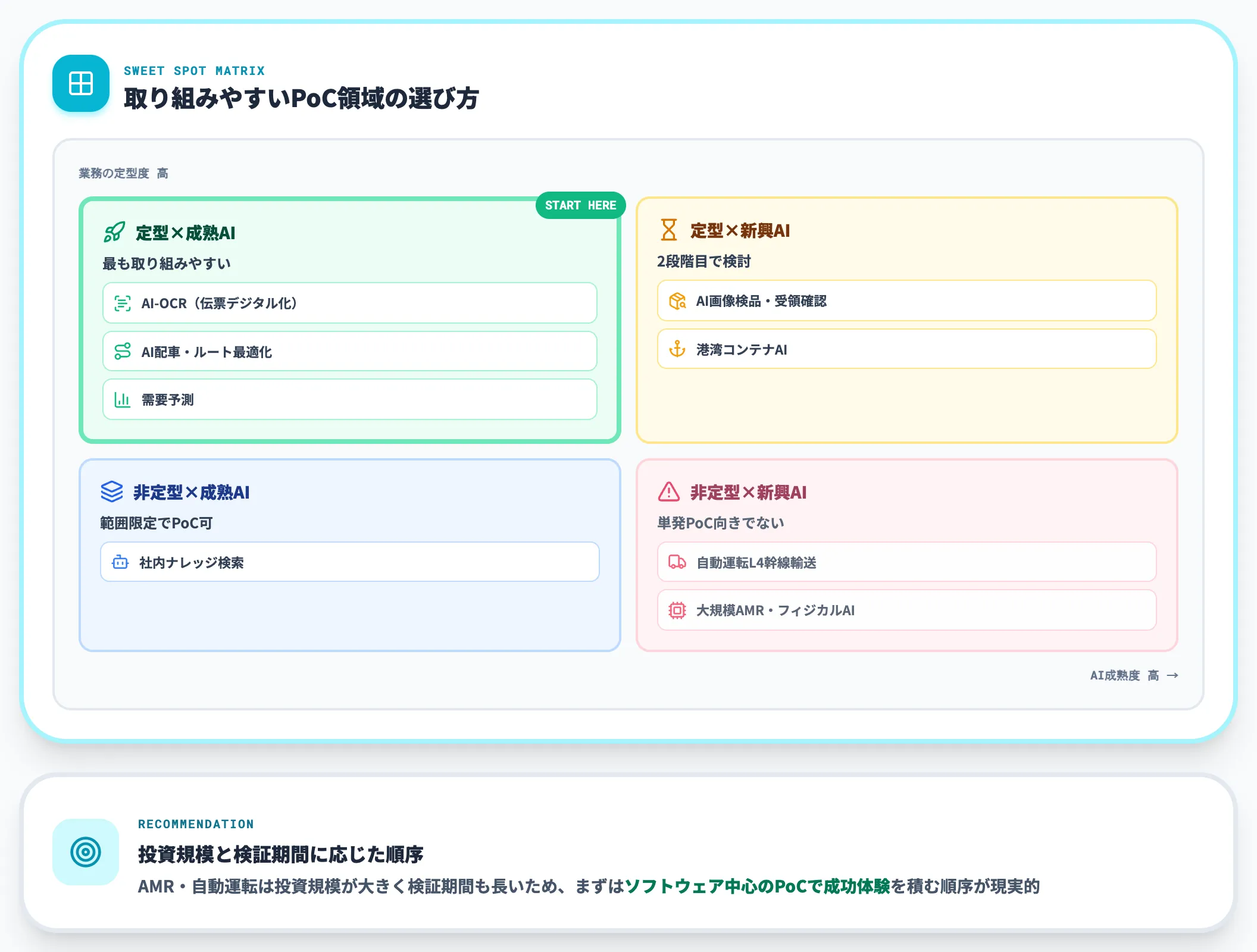Click the RECOMMENDATION label

click(x=196, y=824)
